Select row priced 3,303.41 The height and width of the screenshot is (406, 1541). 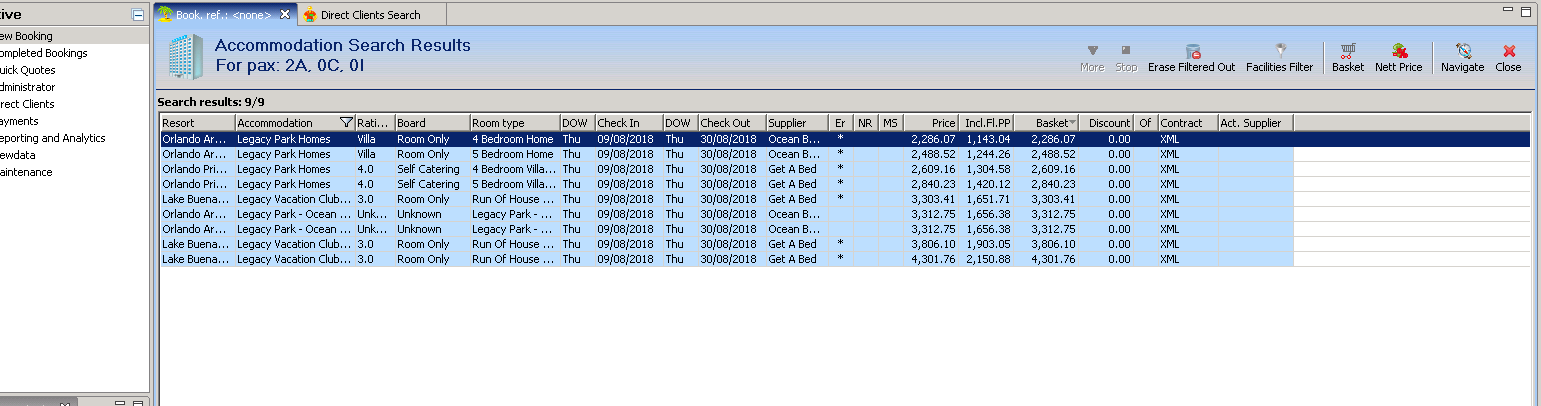coord(727,199)
